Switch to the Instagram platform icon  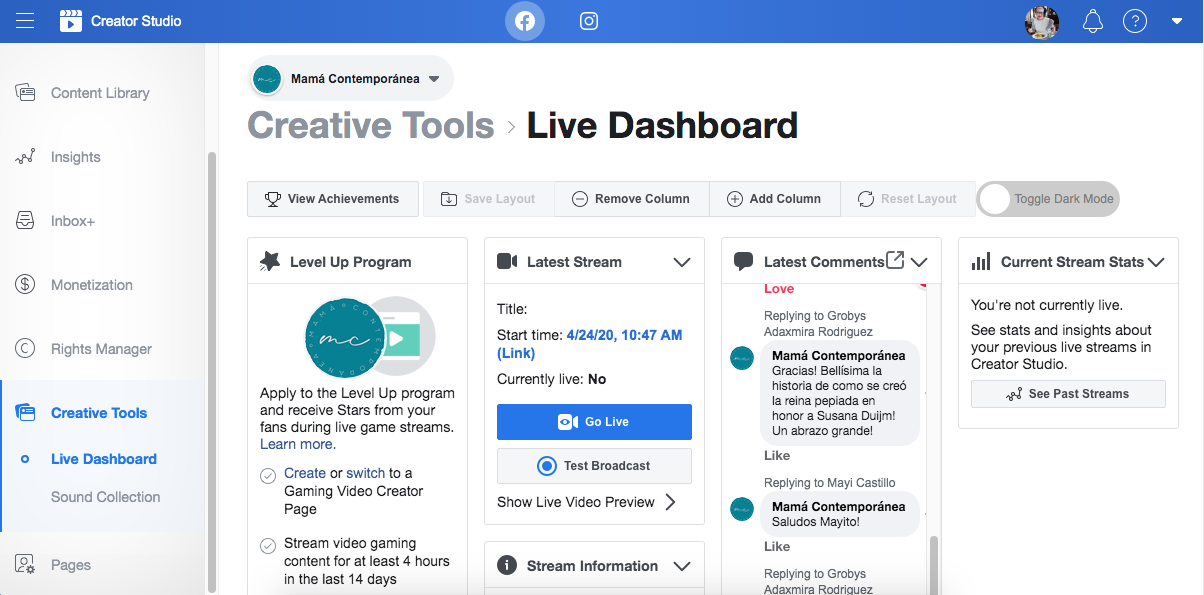(x=590, y=21)
